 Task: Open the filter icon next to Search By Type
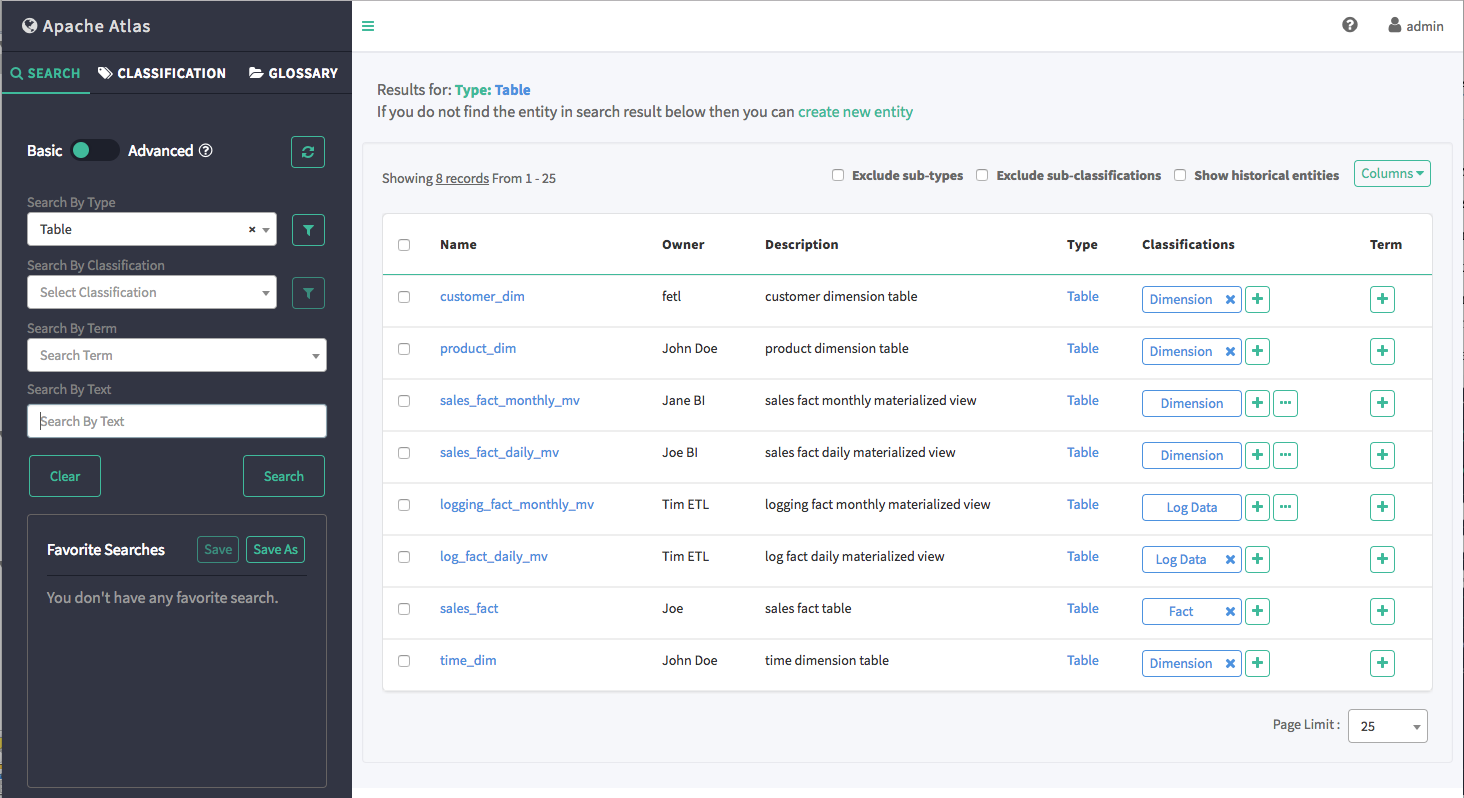click(308, 230)
